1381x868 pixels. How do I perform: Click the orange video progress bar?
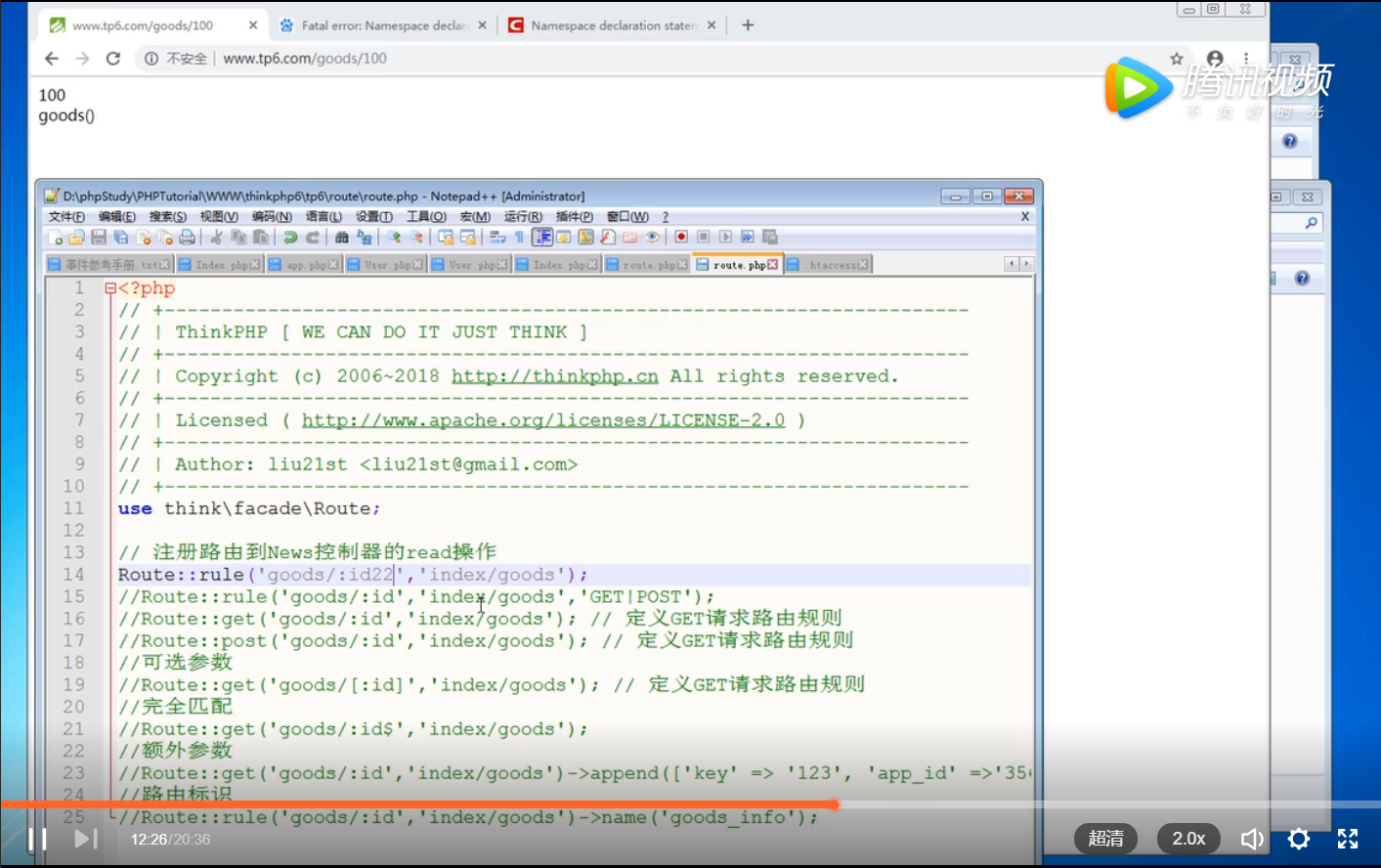(418, 804)
